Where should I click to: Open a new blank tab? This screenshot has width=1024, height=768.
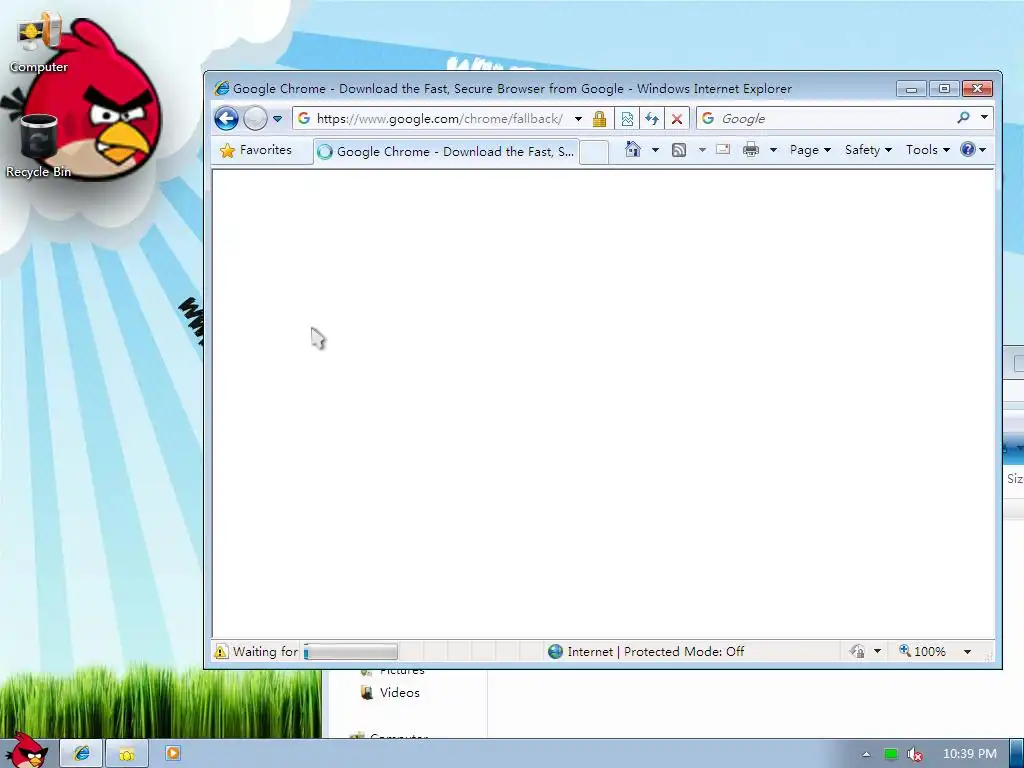[594, 152]
